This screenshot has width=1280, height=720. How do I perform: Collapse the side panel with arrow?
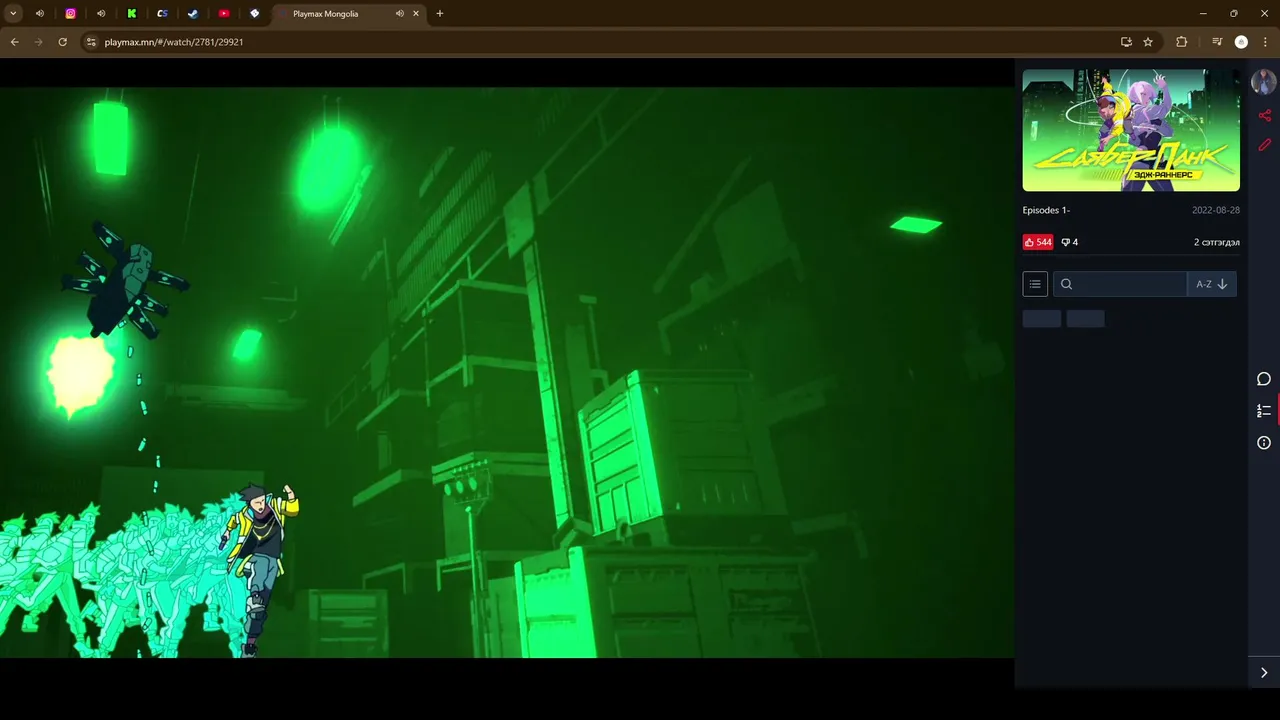1264,673
